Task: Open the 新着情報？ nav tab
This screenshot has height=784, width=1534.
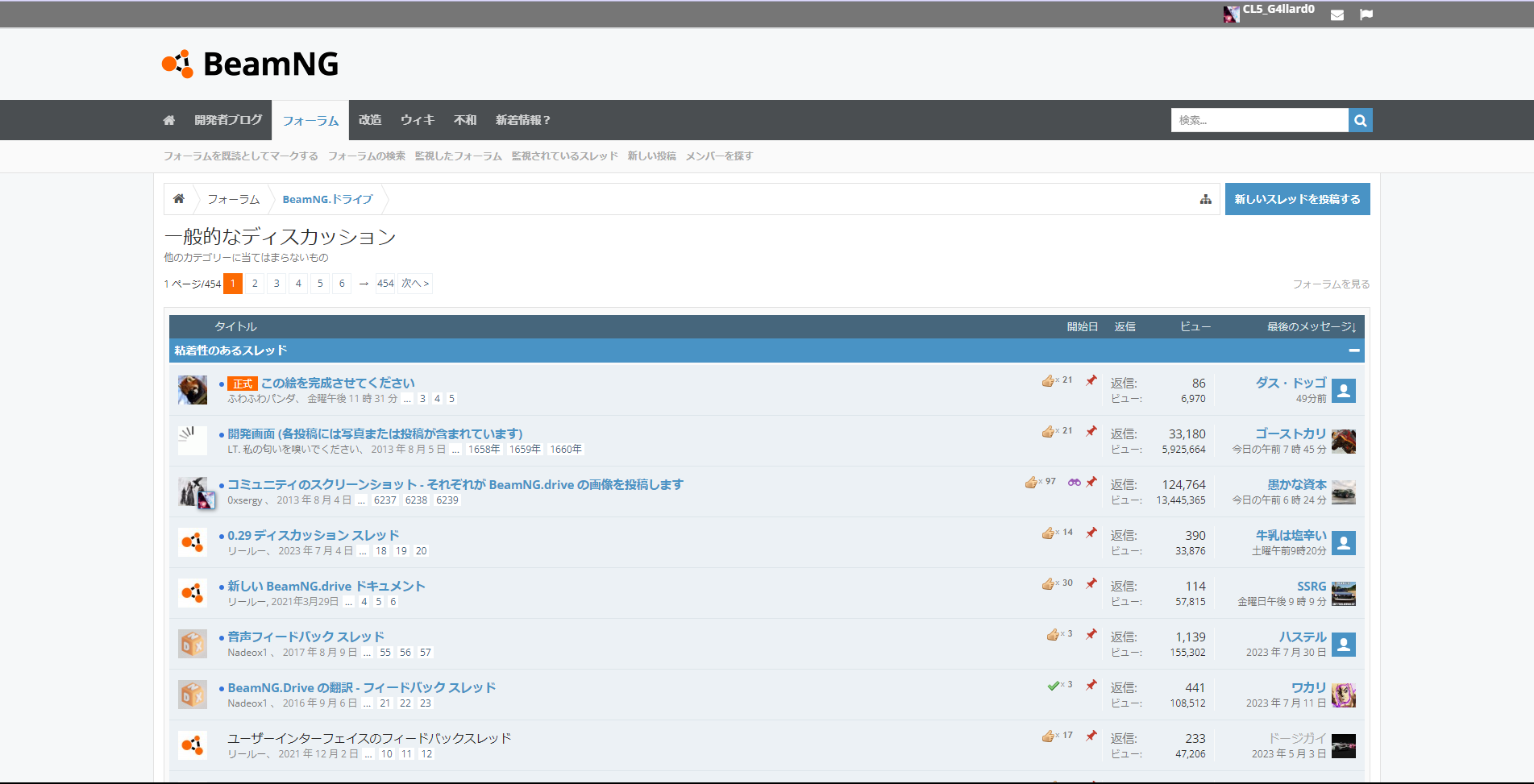Action: [x=523, y=120]
